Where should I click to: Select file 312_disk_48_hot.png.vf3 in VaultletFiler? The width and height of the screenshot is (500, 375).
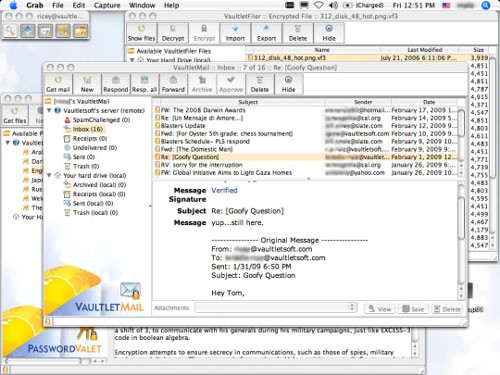pos(366,58)
